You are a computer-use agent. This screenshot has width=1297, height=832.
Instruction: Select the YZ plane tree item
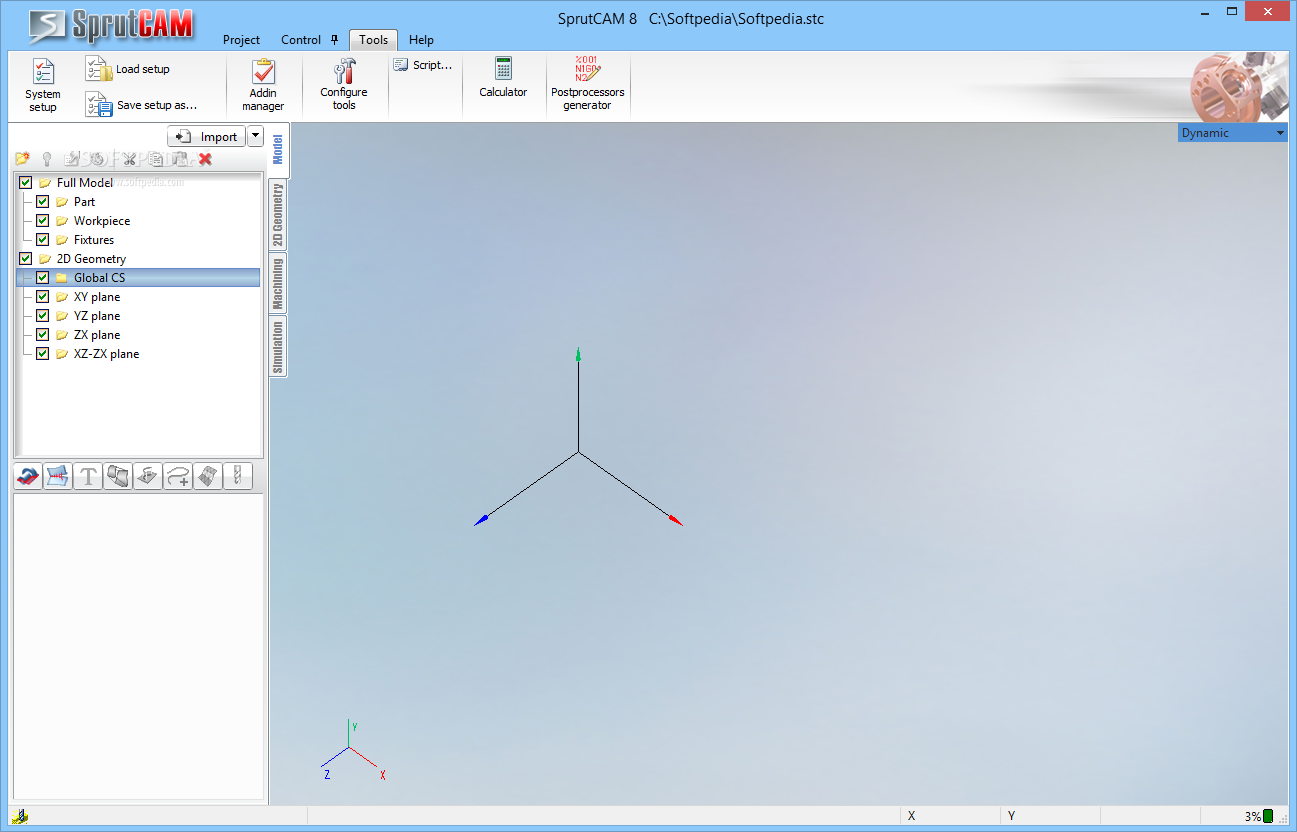point(97,316)
